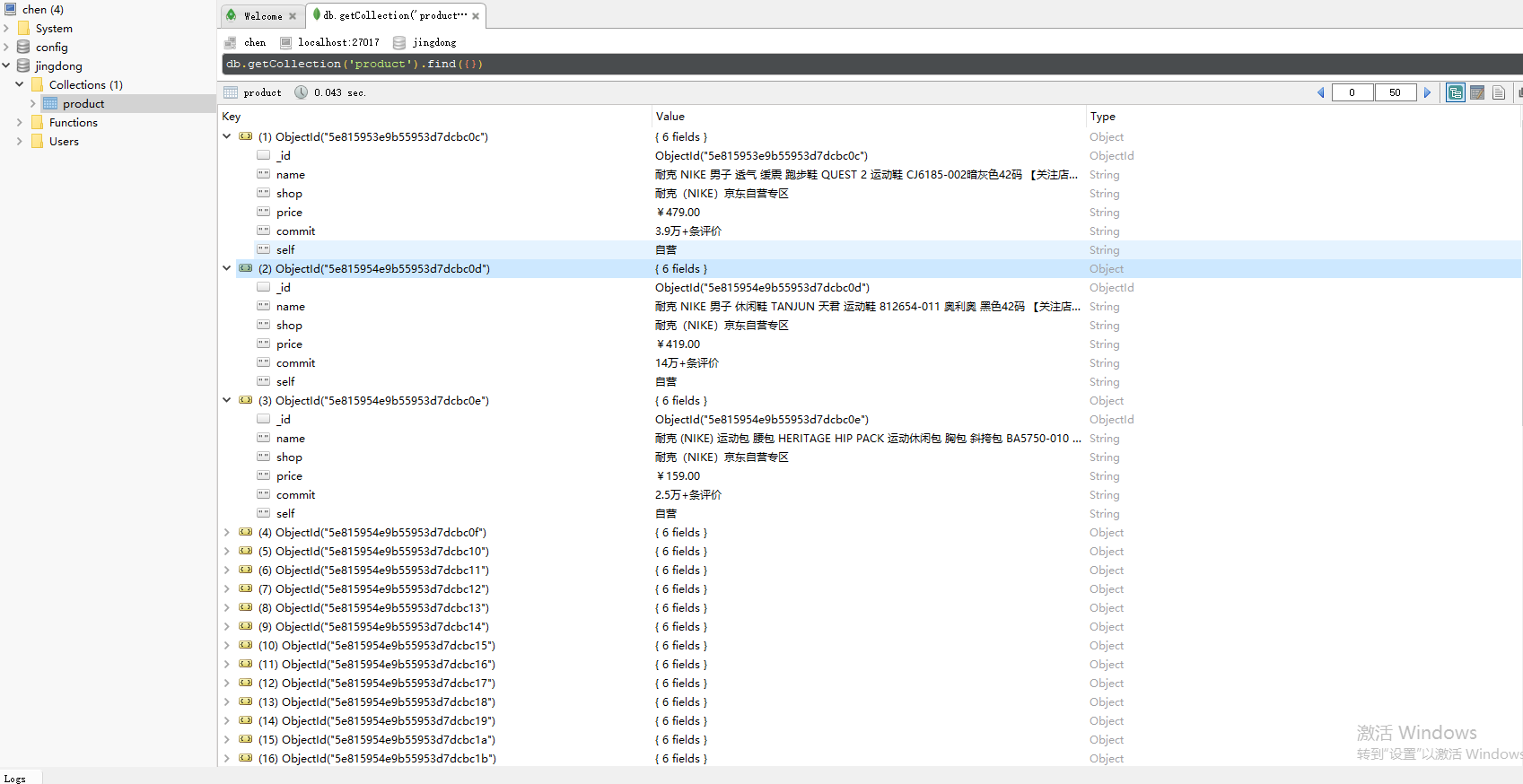Click the product collection table icon in sidebar
1523x784 pixels.
tap(50, 103)
